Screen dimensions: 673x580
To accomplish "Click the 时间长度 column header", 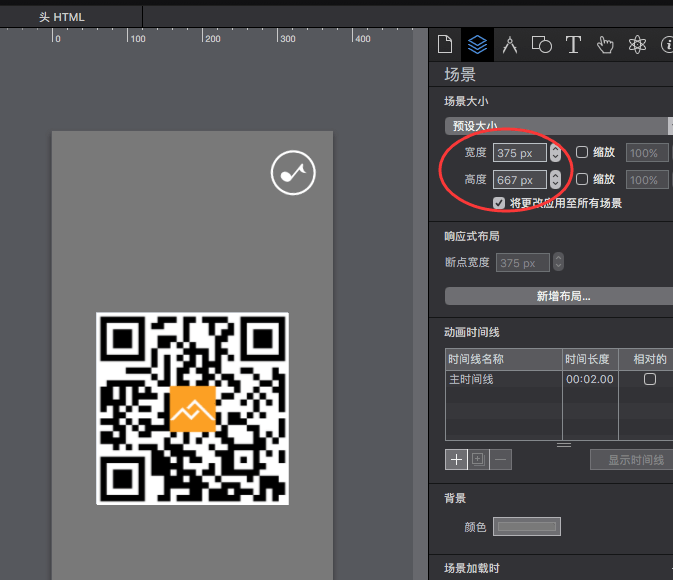I will click(x=590, y=359).
